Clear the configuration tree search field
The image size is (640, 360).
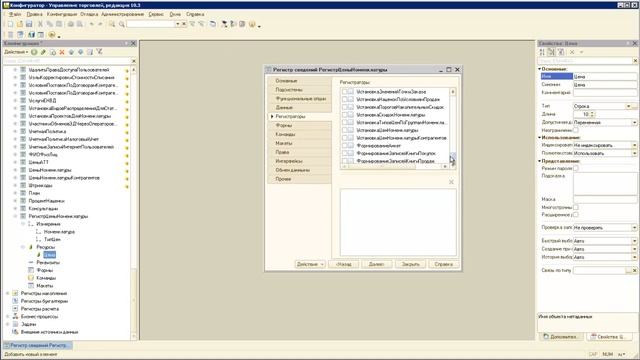coord(133,61)
